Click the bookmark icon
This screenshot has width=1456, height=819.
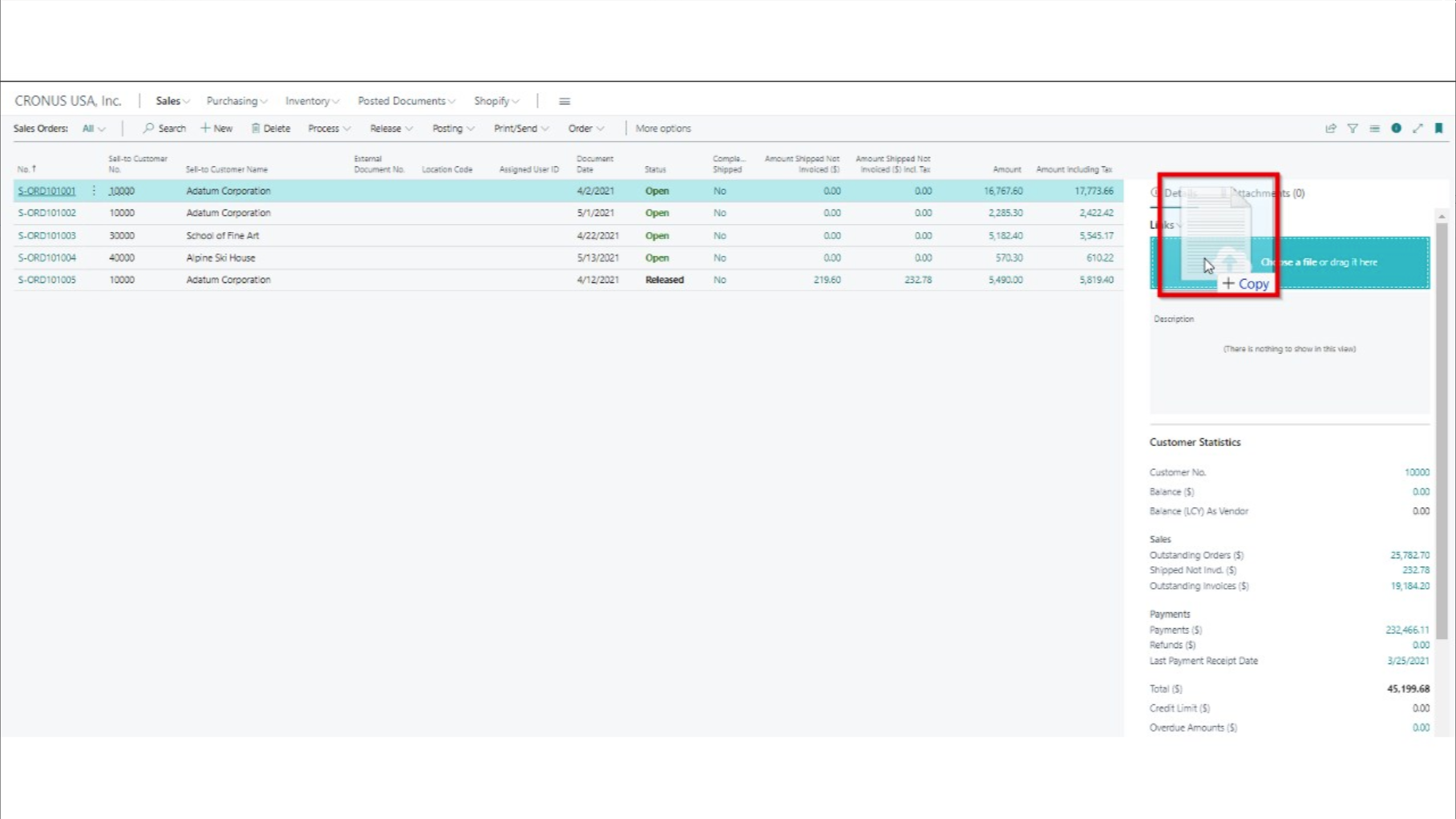[1439, 128]
